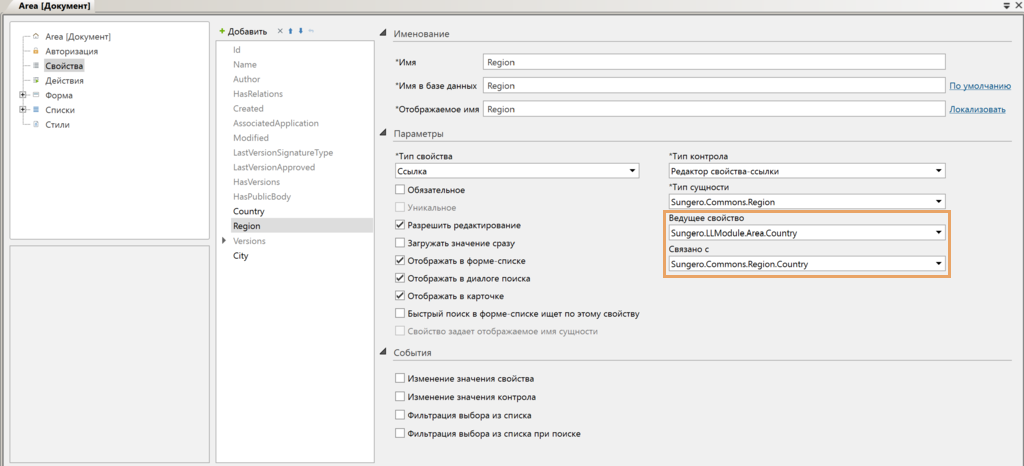Screen dimensions: 1024x466
Task: Open the Связано с dropdown
Action: point(938,264)
